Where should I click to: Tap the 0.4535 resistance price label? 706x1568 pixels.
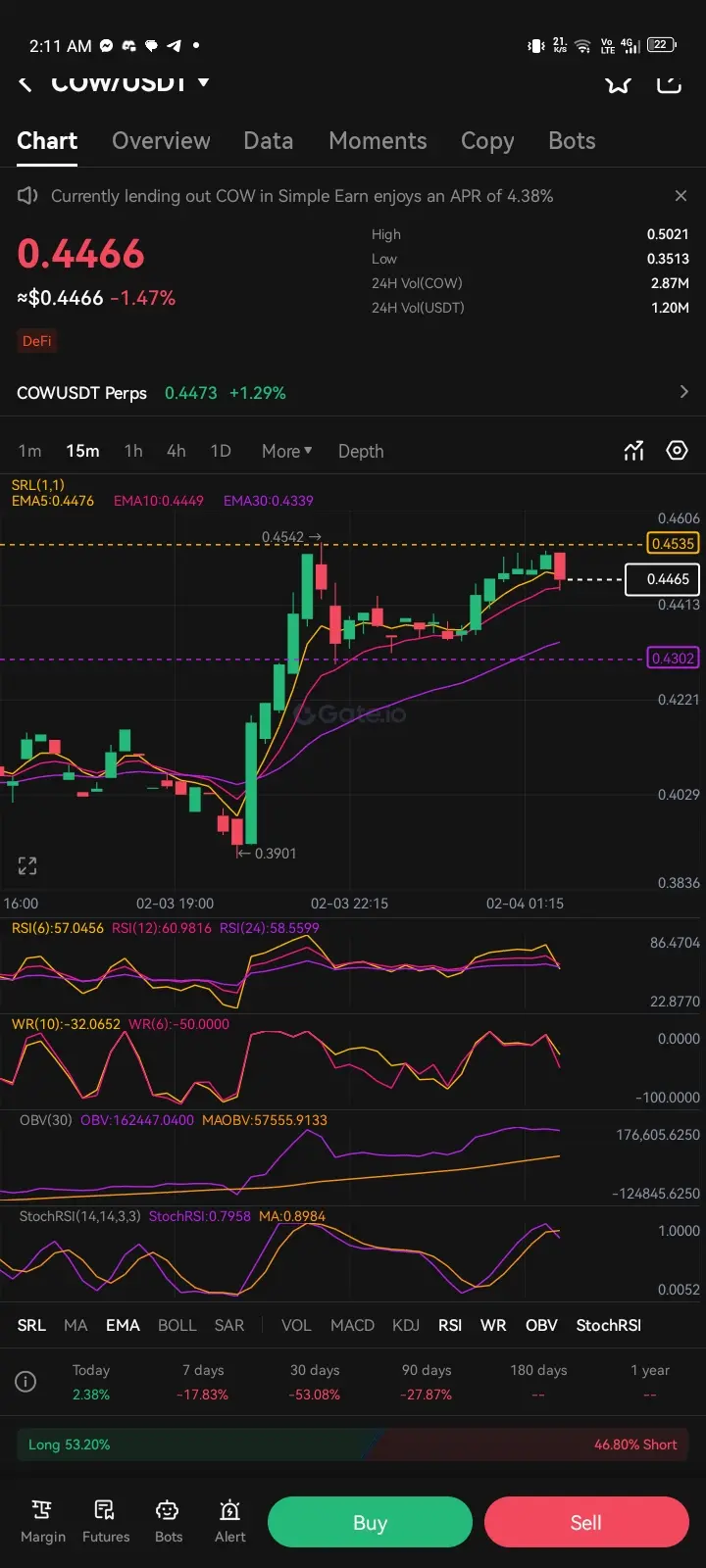(673, 543)
